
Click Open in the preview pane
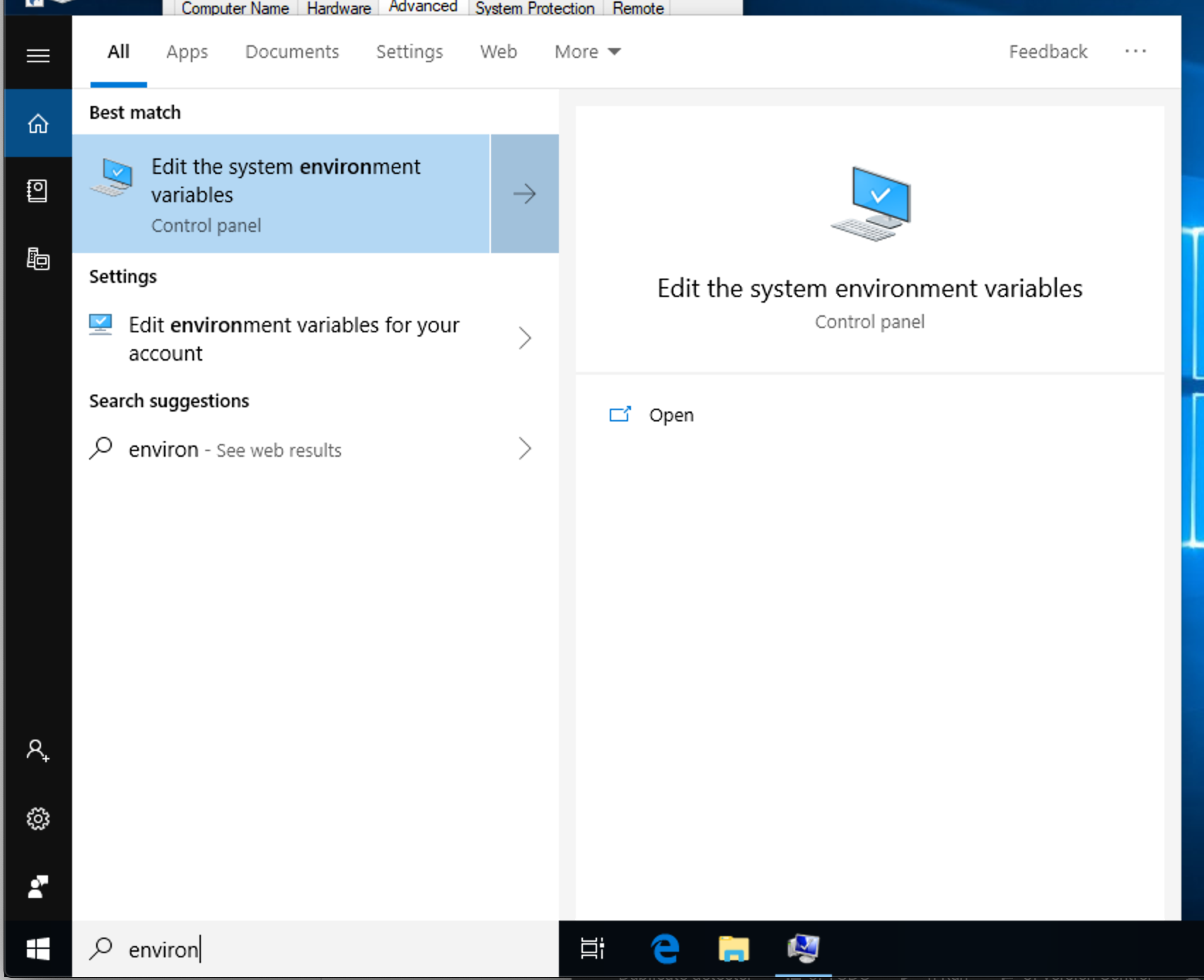(671, 415)
